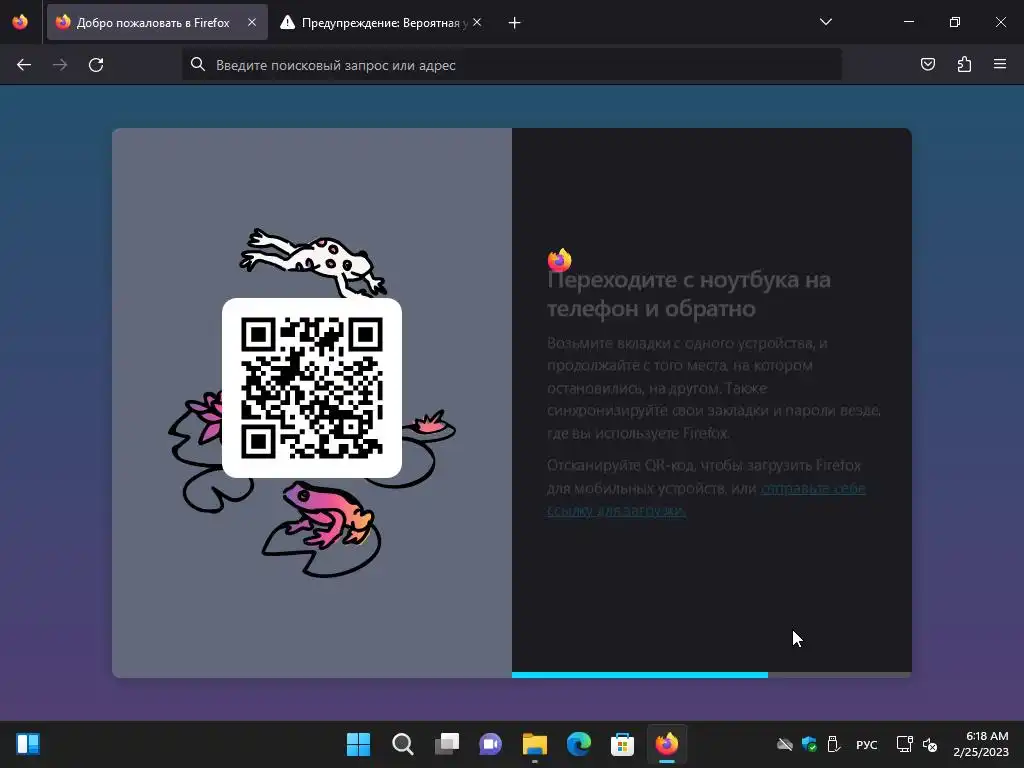Click the onboarding progress bar
Viewport: 1024px width, 768px height.
click(712, 675)
